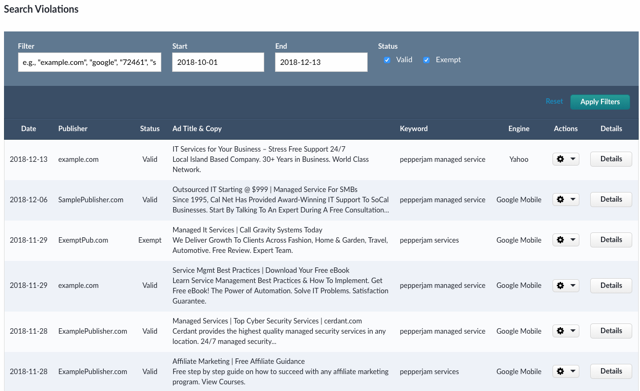Click the Exempt status cell
640x391 pixels.
point(150,240)
